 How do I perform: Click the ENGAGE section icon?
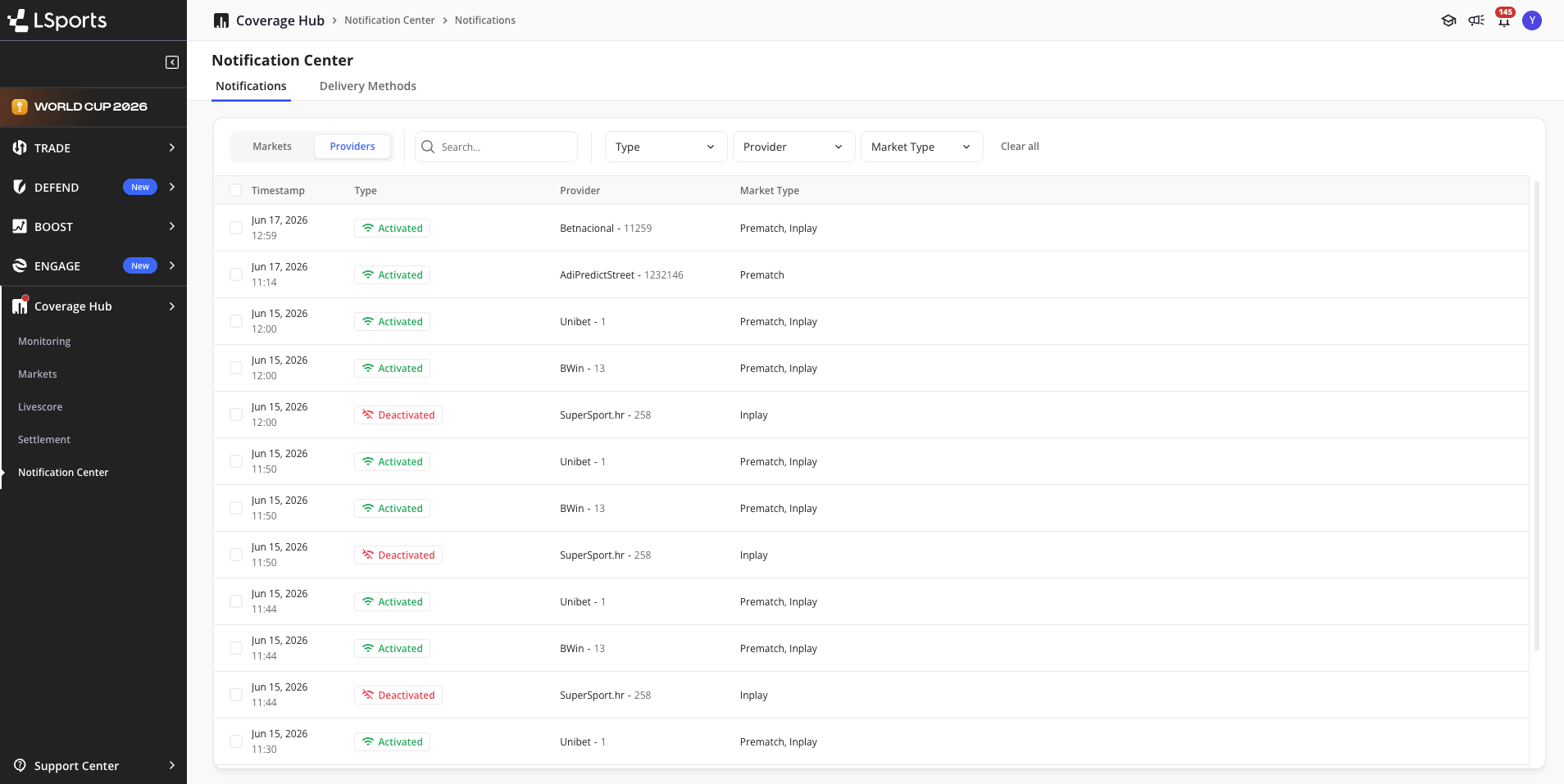coord(20,265)
